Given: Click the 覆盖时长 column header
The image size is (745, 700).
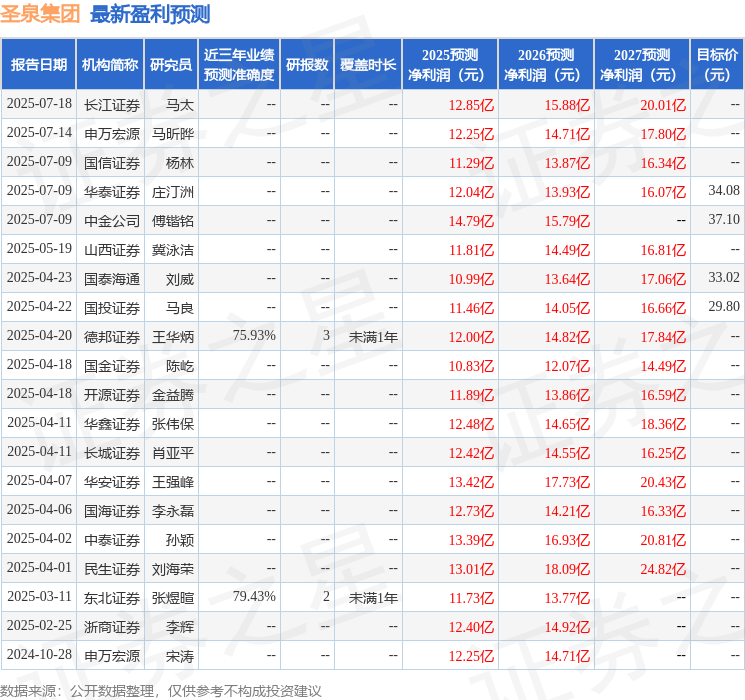Looking at the screenshot, I should [368, 64].
